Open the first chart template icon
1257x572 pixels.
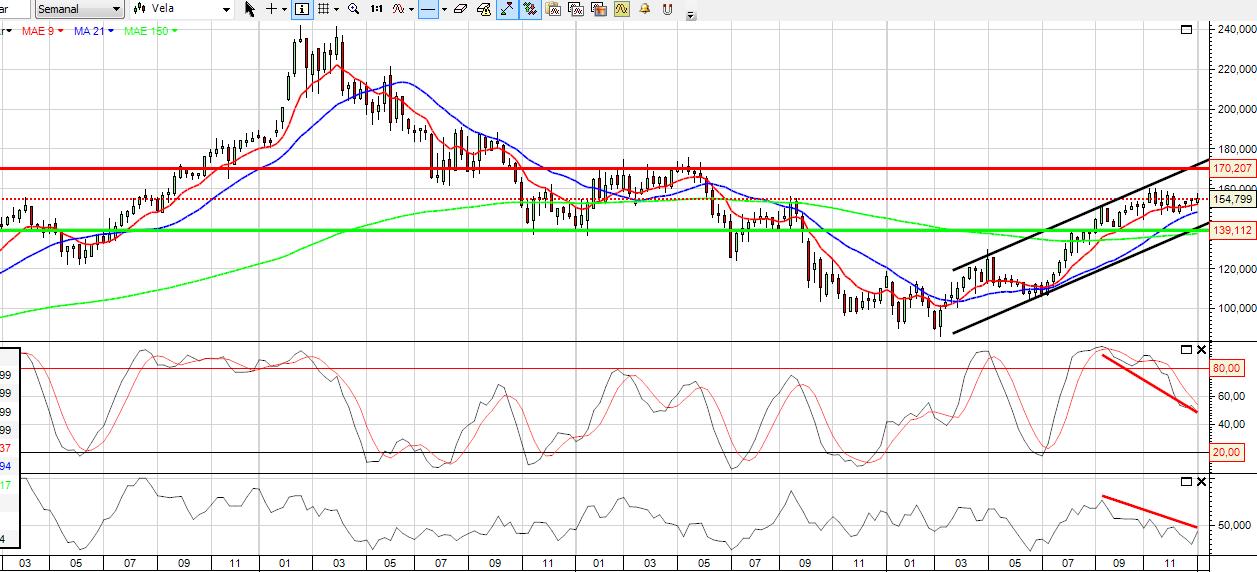tap(553, 9)
